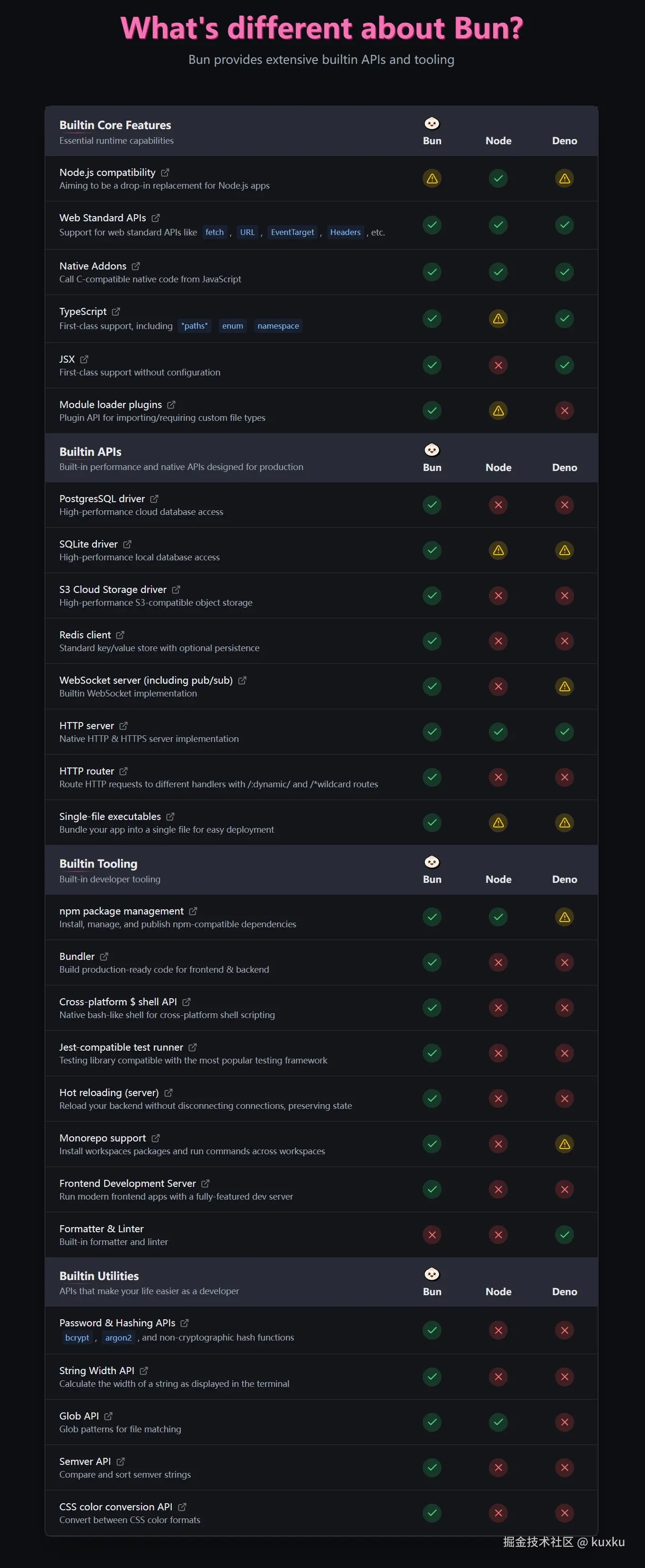Click Bun's red X in Formatter & Linter row
Viewport: 645px width, 1568px height.
[x=432, y=1235]
